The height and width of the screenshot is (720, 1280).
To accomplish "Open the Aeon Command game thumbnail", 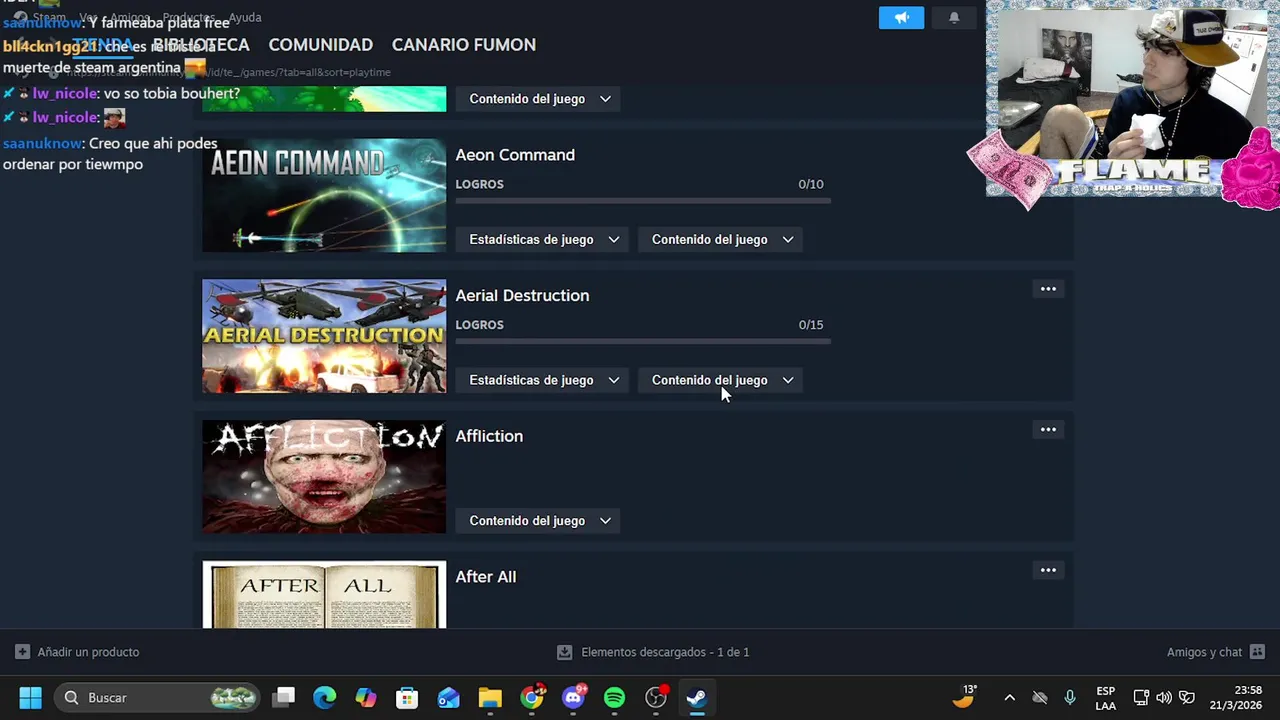I will [324, 195].
